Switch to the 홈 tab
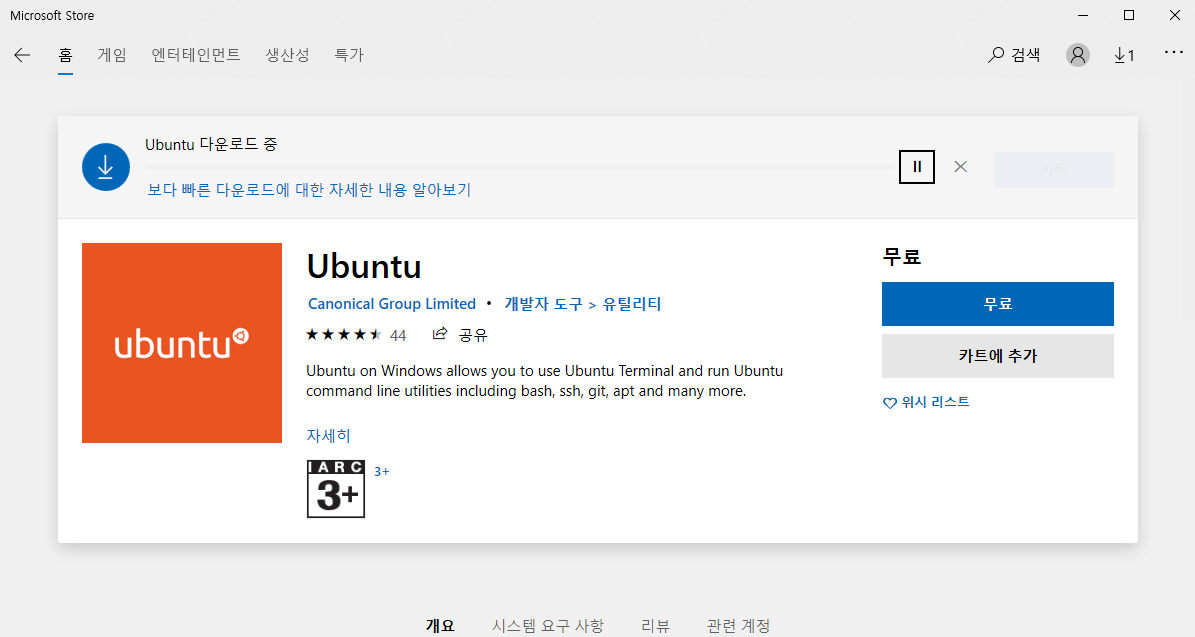 pyautogui.click(x=66, y=55)
